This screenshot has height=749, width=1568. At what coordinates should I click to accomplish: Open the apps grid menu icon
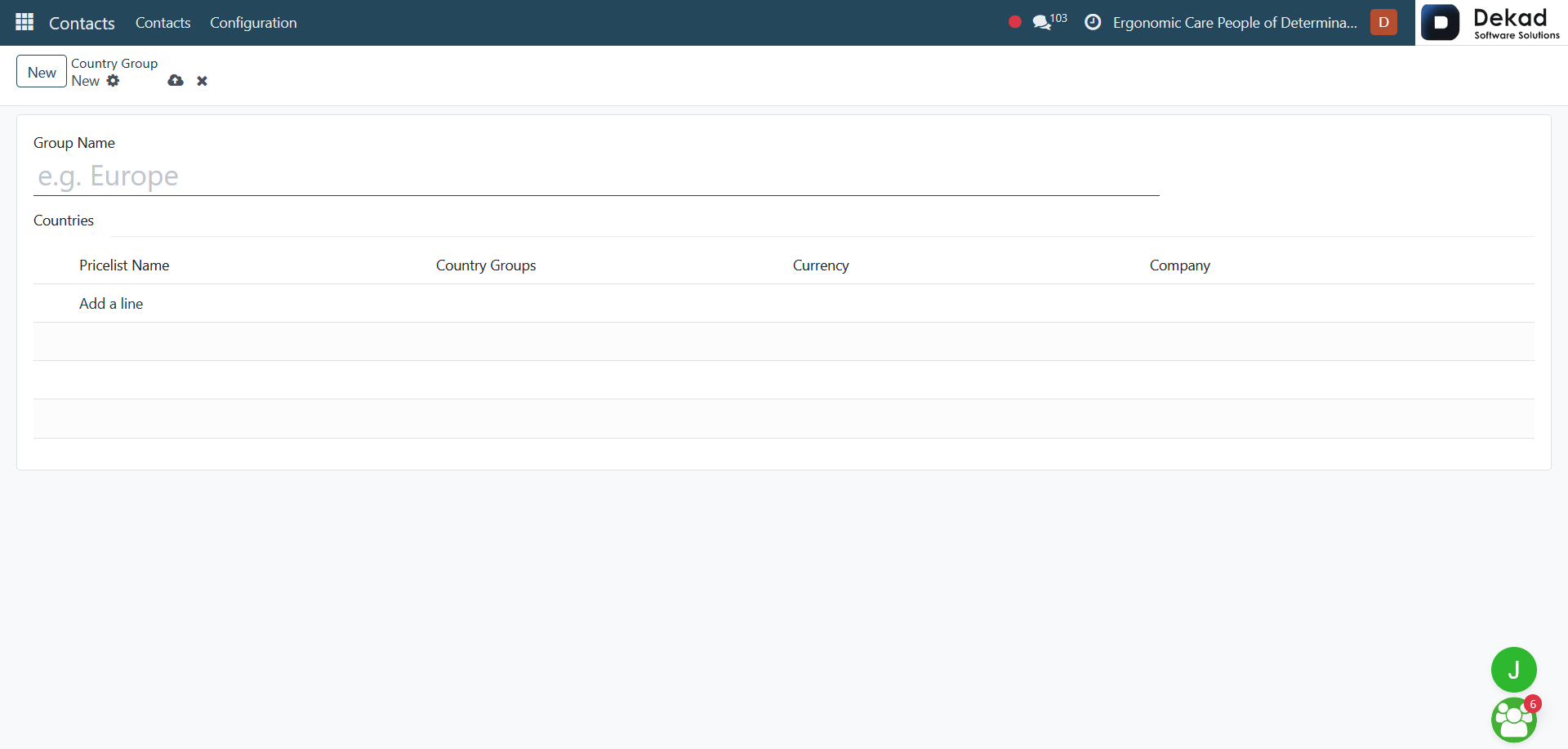(24, 22)
